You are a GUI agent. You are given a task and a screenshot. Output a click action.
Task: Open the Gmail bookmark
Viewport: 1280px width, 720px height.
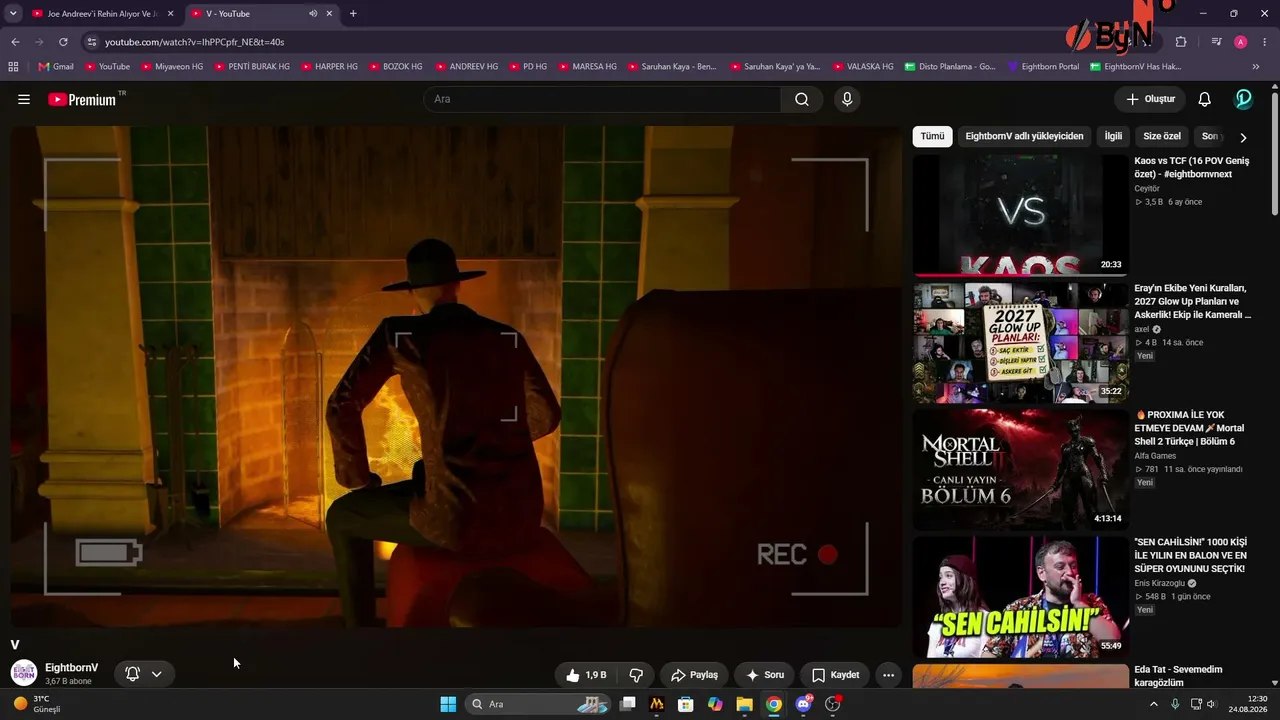click(56, 67)
